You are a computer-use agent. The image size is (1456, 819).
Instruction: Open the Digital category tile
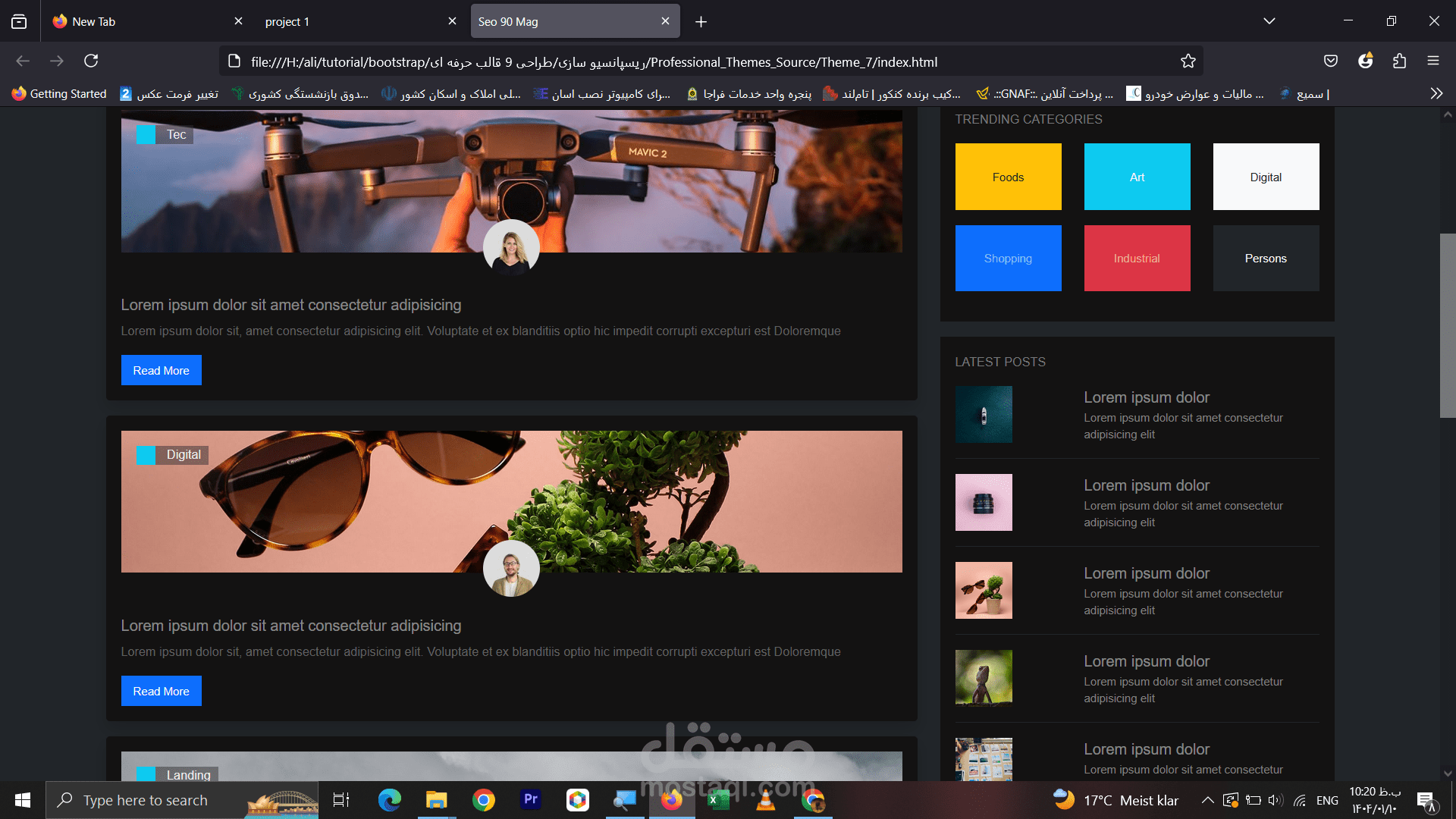tap(1266, 177)
